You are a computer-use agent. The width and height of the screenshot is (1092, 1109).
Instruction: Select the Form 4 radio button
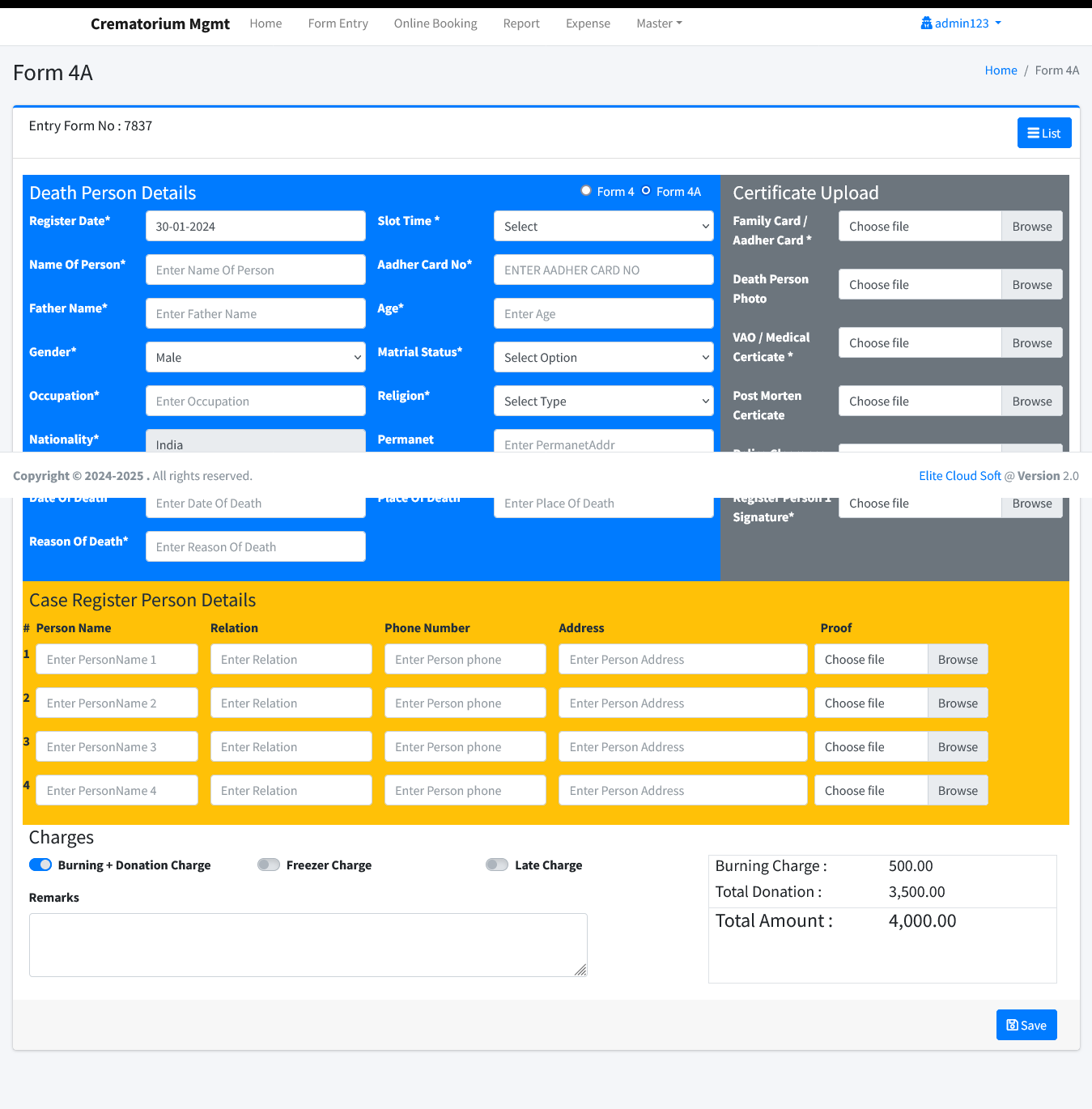click(x=586, y=191)
